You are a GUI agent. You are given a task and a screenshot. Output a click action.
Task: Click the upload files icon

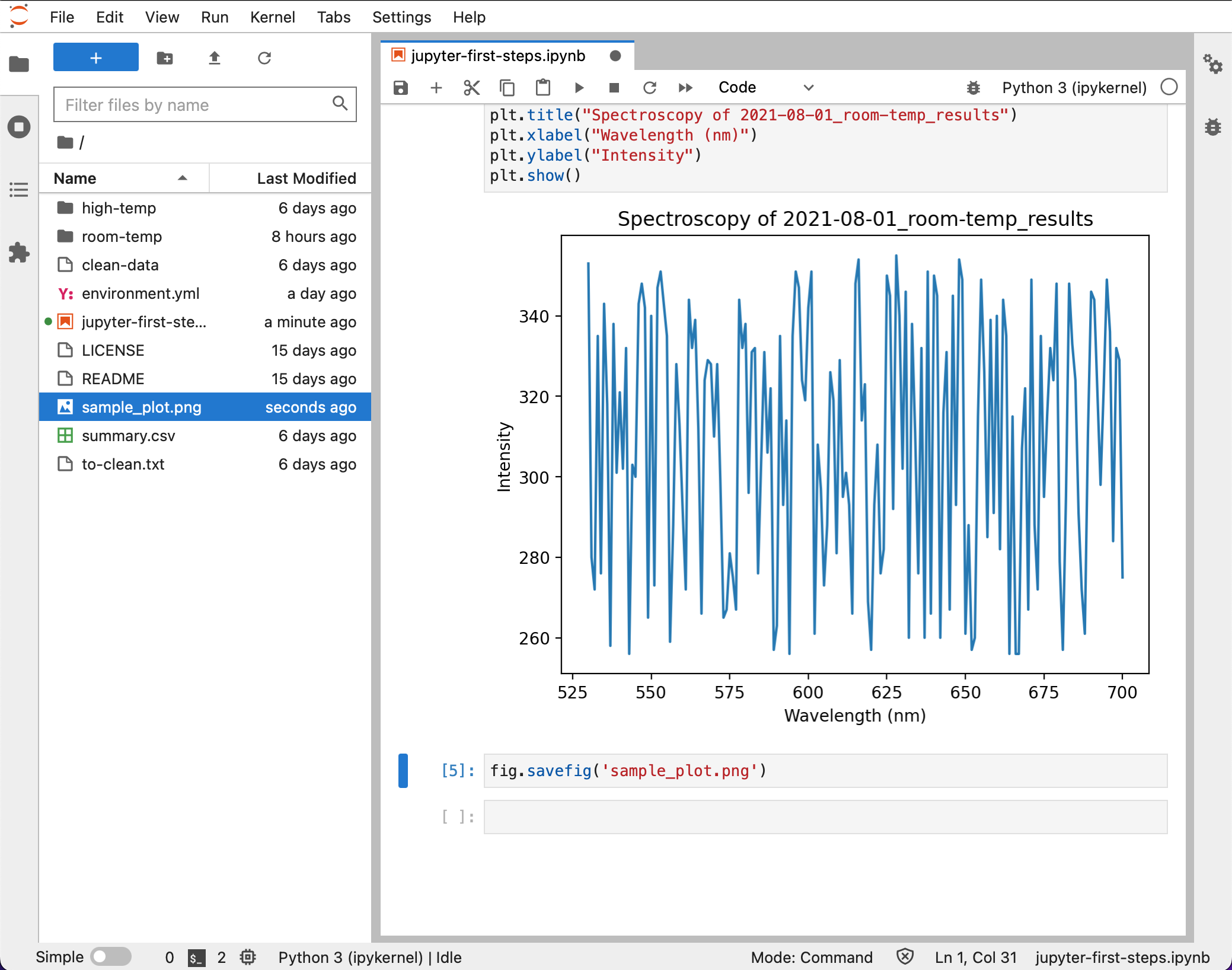point(215,58)
